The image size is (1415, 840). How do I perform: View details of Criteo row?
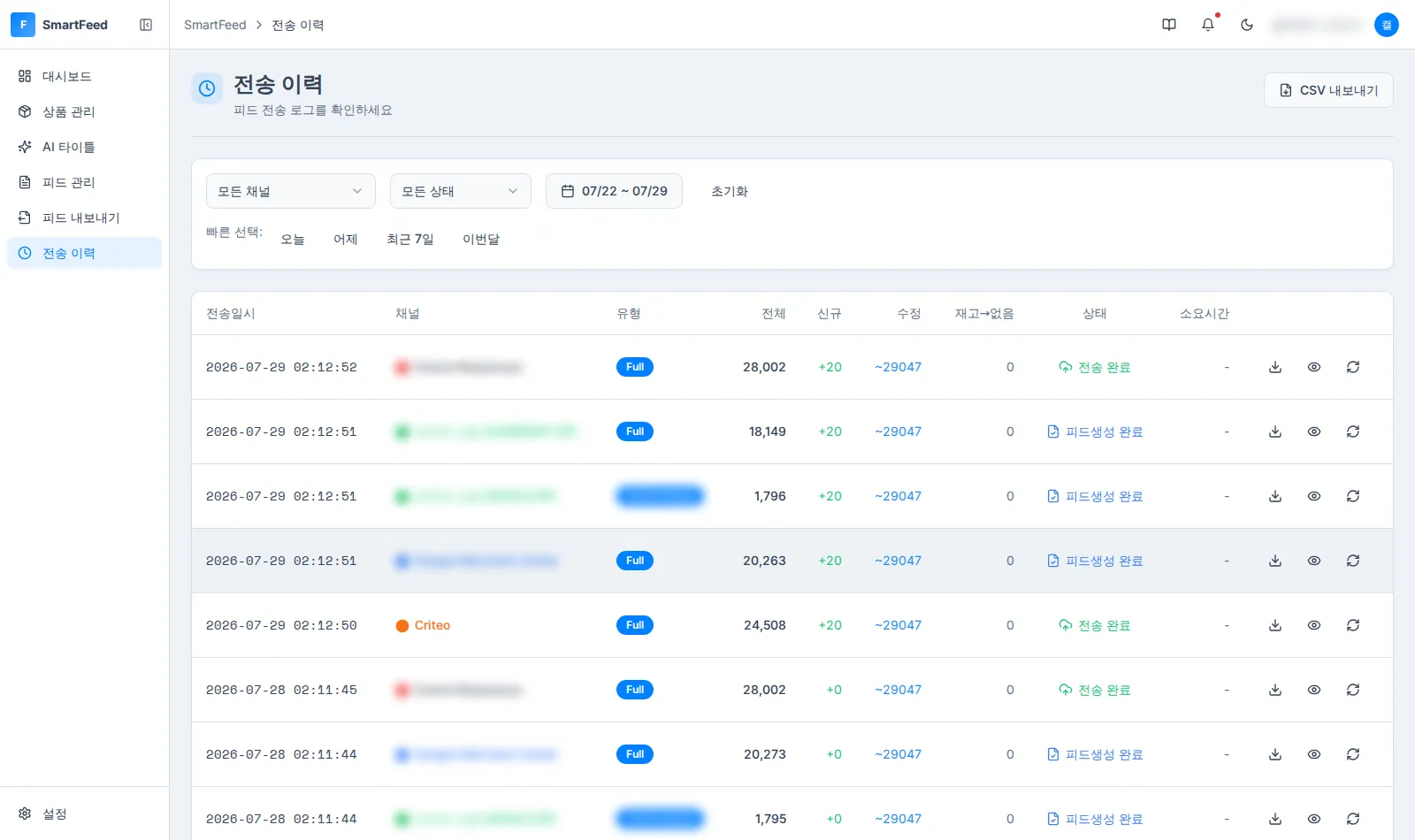1314,625
